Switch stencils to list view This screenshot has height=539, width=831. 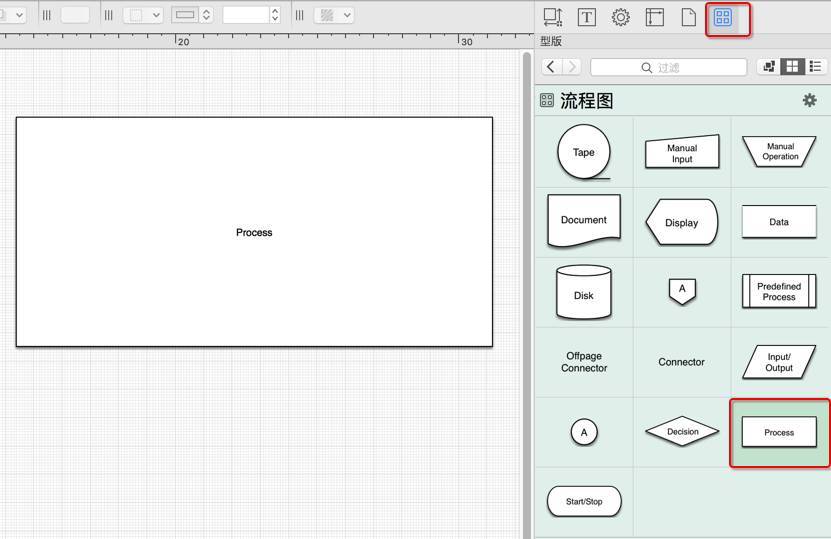(817, 67)
